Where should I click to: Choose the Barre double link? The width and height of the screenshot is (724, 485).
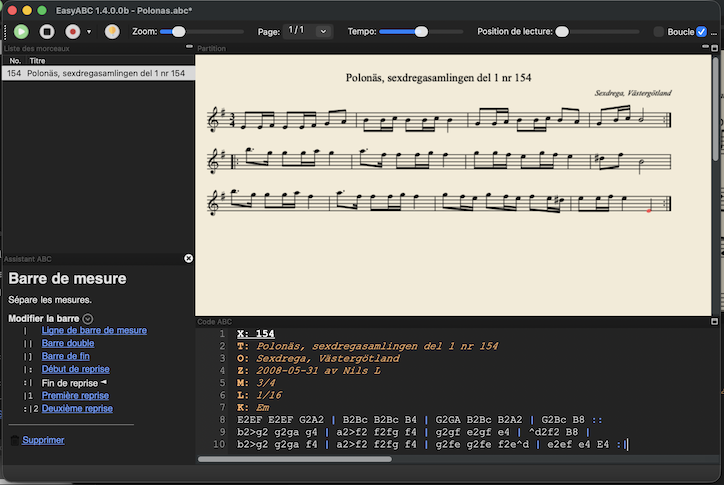(x=68, y=343)
